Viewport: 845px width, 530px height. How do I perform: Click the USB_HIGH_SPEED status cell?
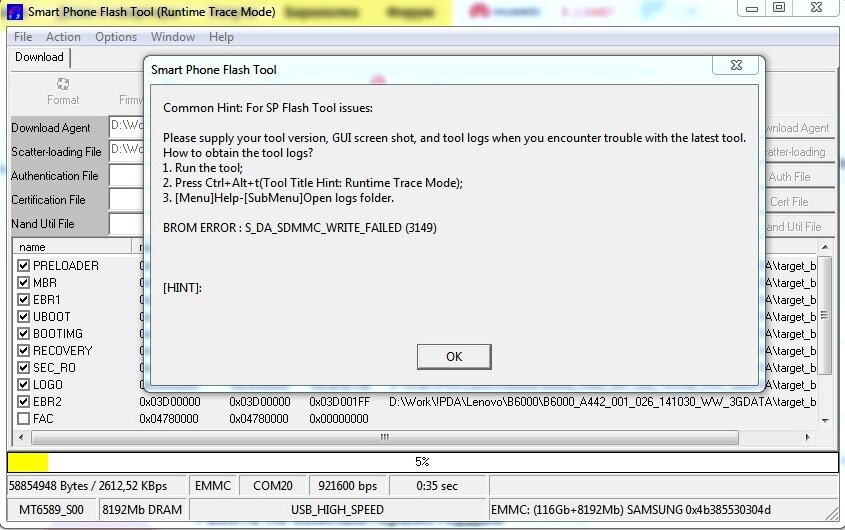(337, 510)
